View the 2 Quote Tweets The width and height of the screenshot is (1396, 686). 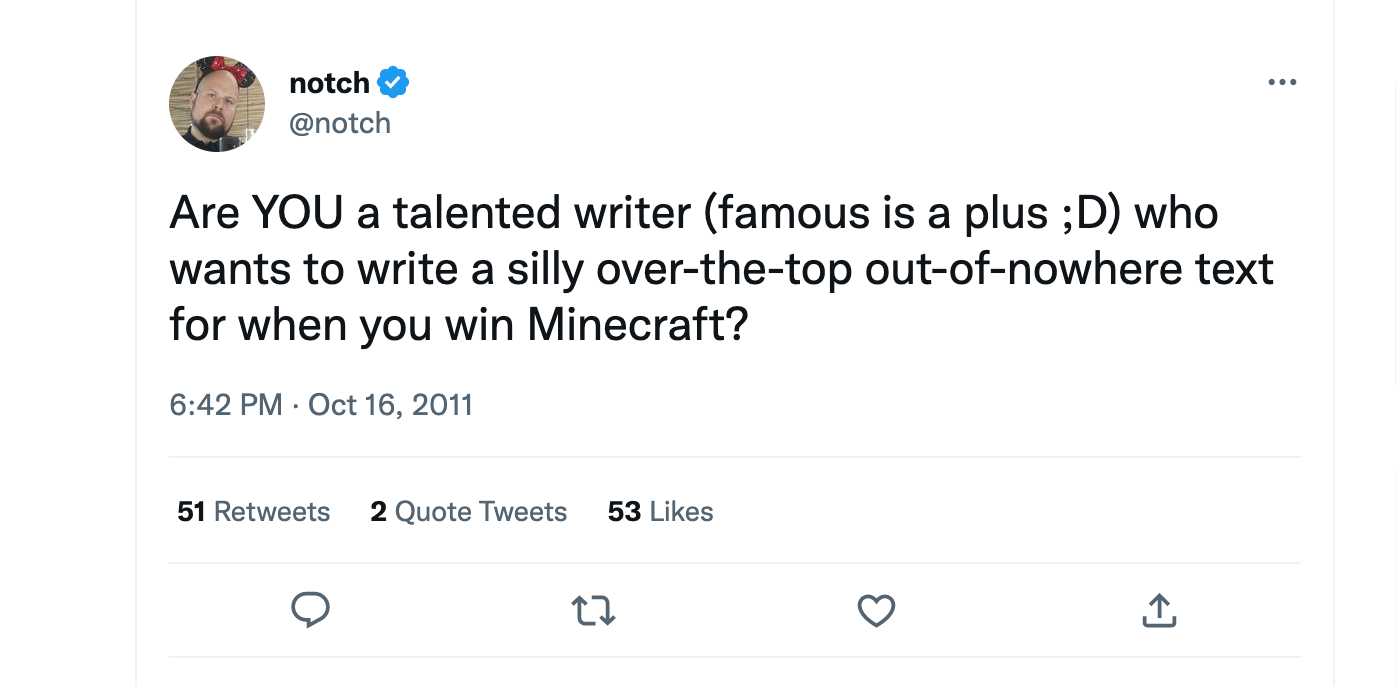[x=468, y=511]
